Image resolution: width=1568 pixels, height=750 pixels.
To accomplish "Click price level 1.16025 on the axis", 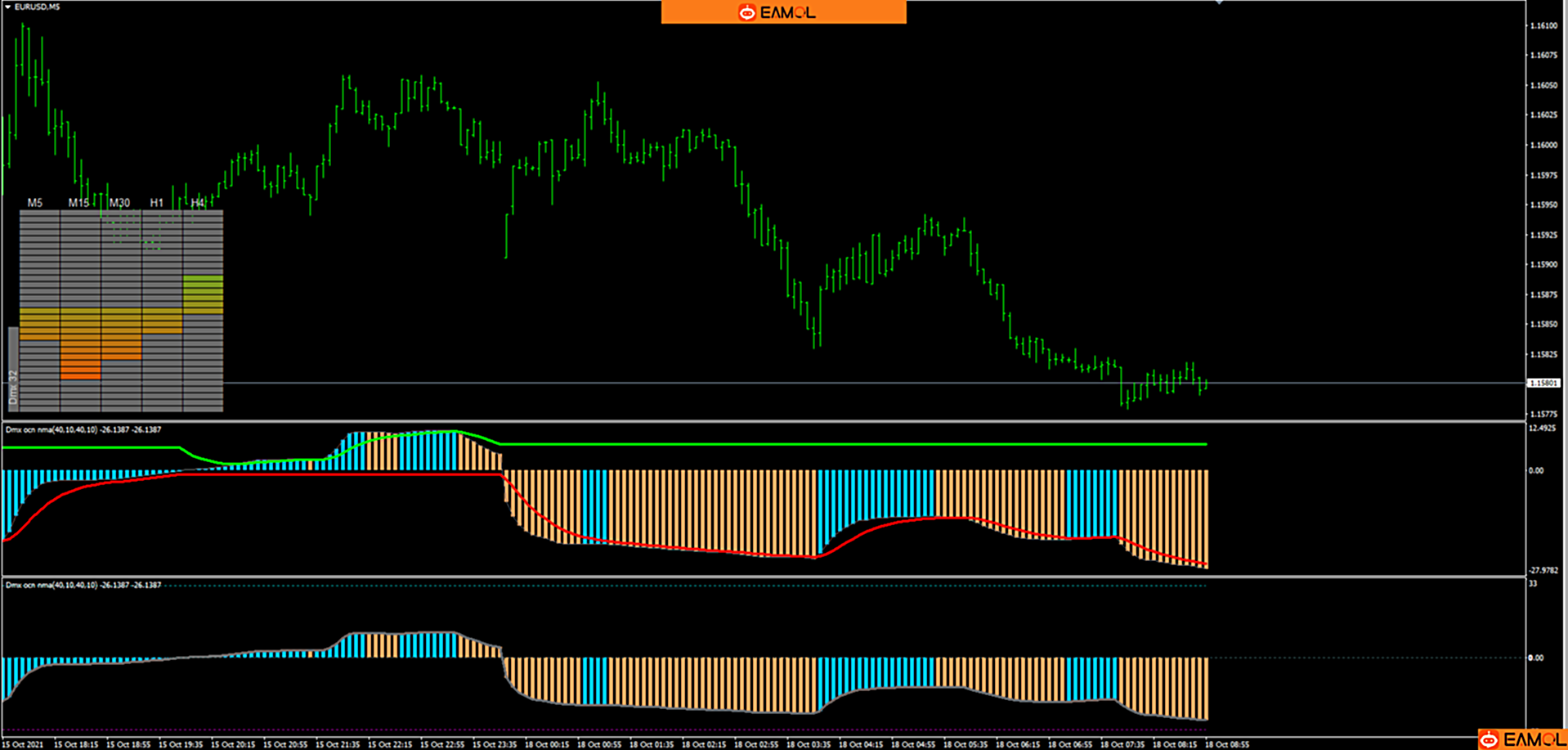I will point(1543,115).
